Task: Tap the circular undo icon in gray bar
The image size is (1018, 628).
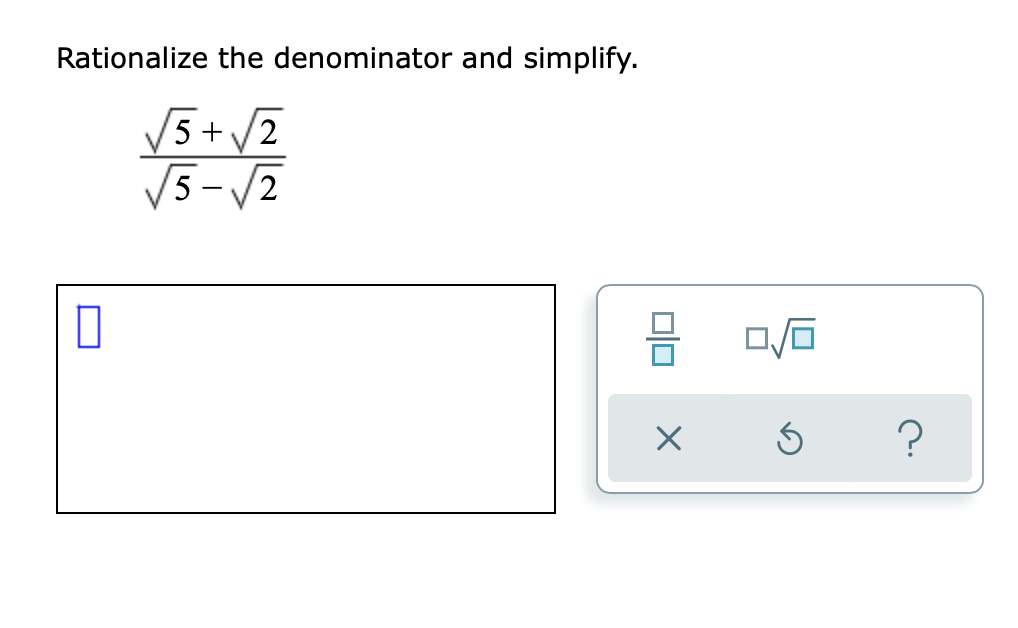Action: tap(789, 438)
